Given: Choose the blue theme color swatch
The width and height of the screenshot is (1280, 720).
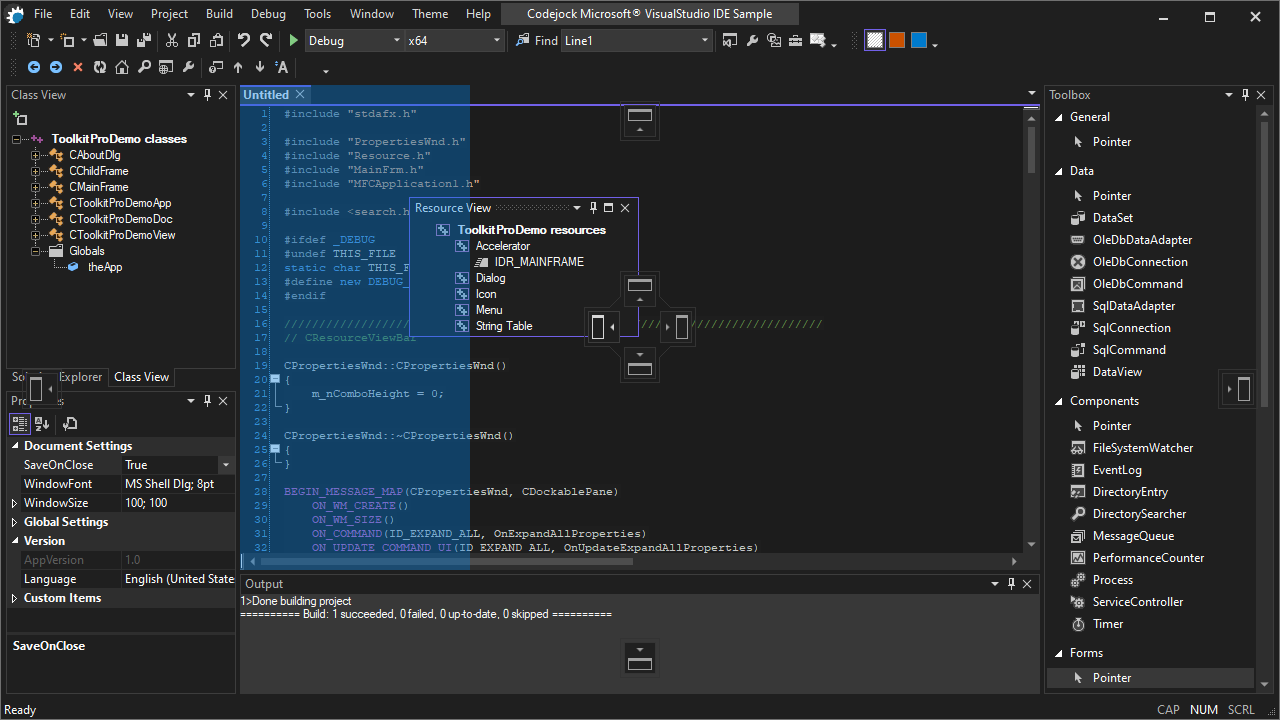Looking at the screenshot, I should (919, 41).
